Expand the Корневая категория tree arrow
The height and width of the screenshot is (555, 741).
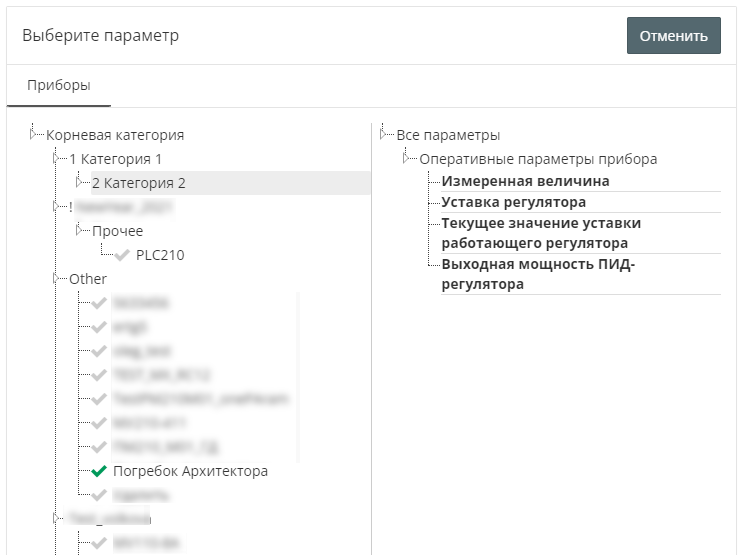(35, 134)
